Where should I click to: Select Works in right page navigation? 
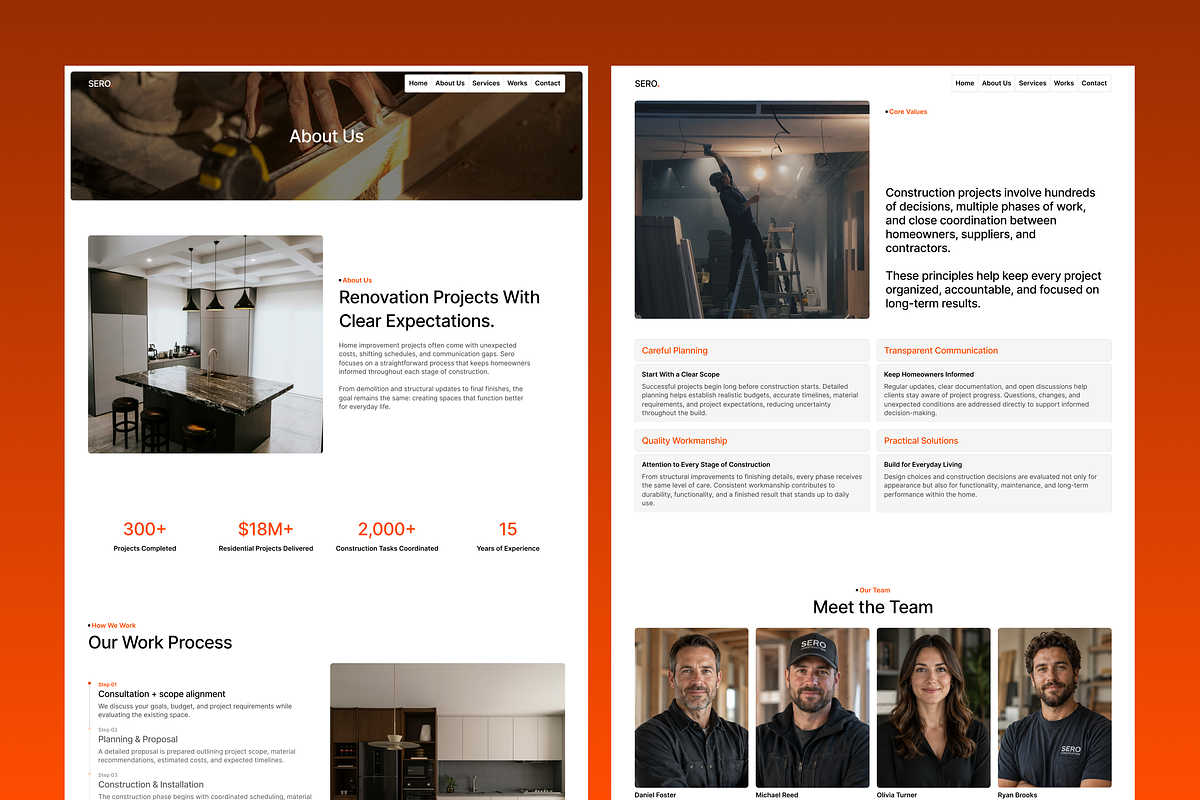point(1064,83)
